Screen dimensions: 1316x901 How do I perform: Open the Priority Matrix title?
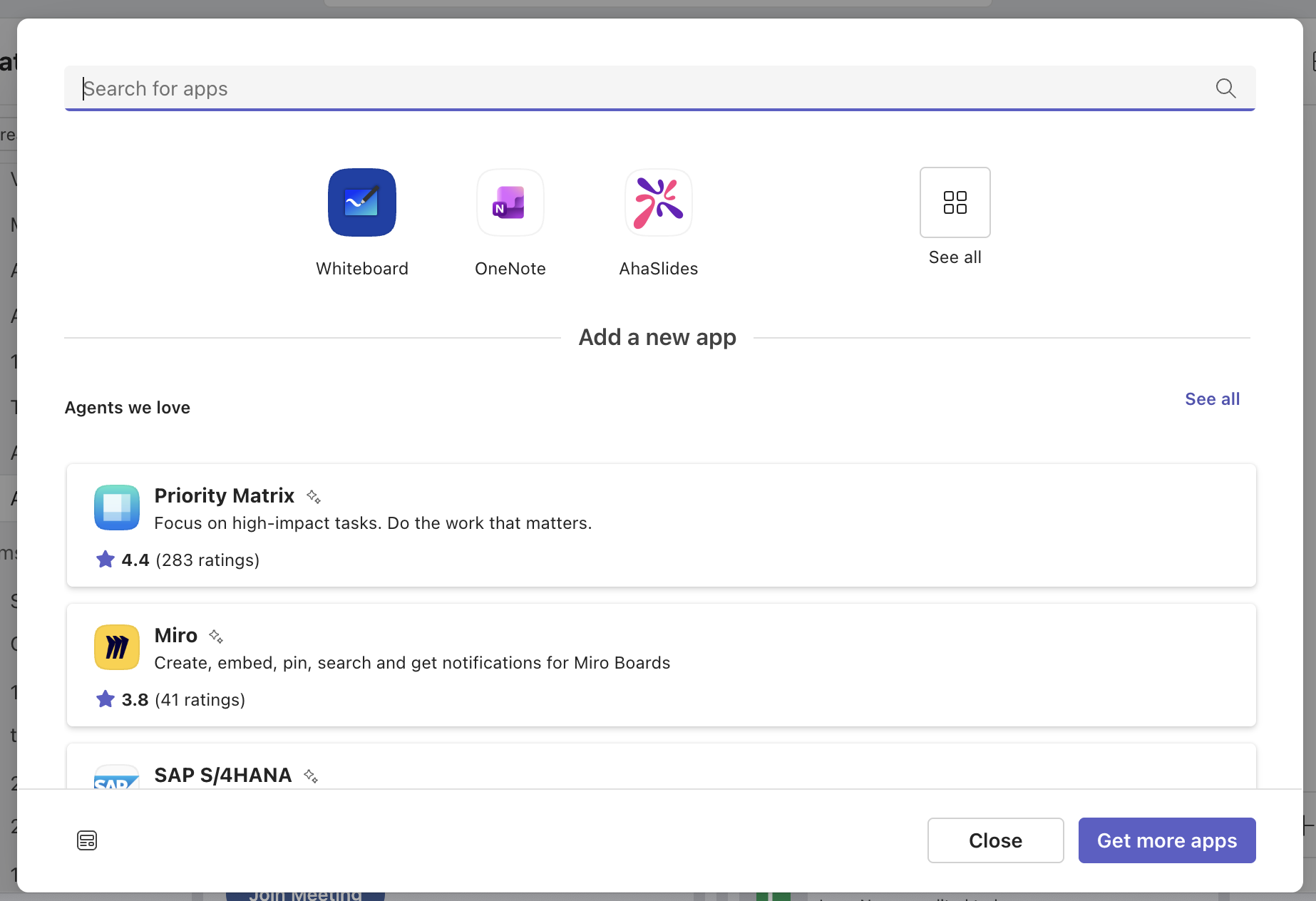click(225, 495)
